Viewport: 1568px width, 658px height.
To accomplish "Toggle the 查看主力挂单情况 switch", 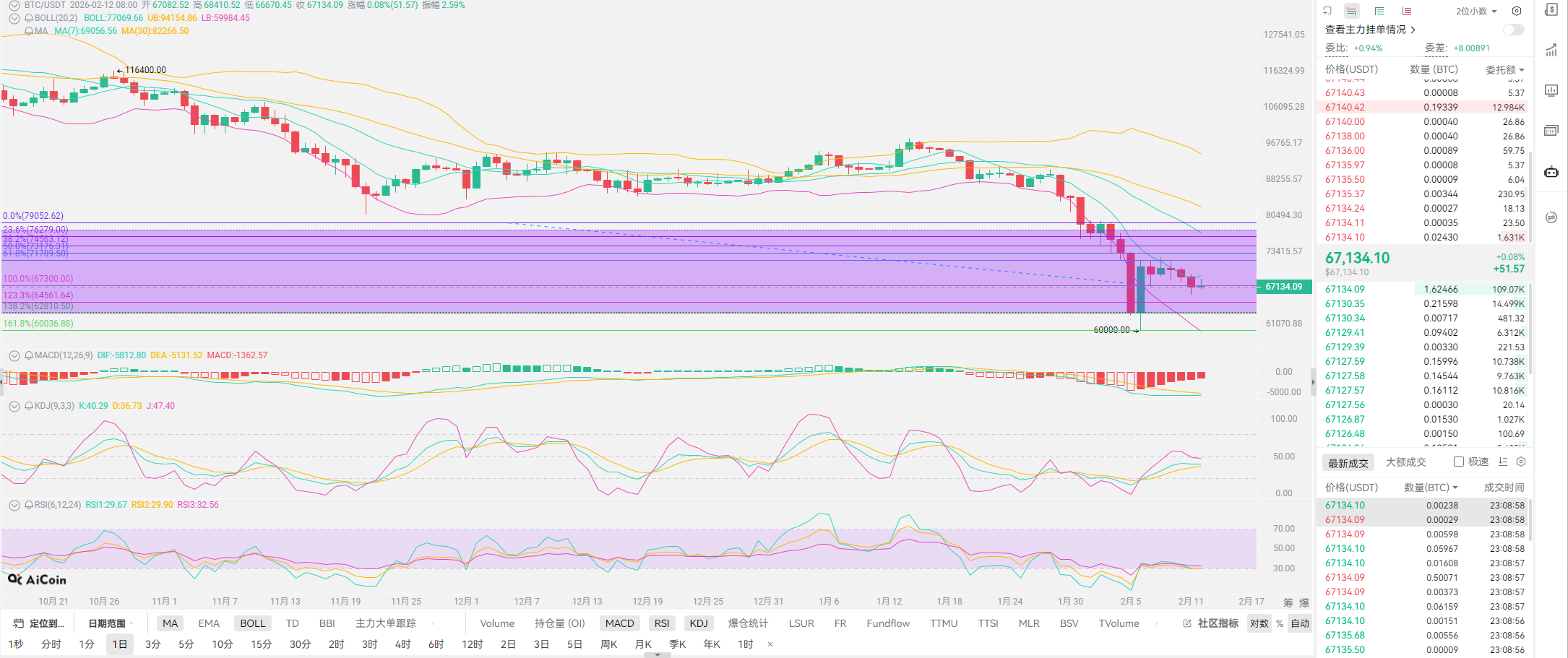I will point(1513,30).
